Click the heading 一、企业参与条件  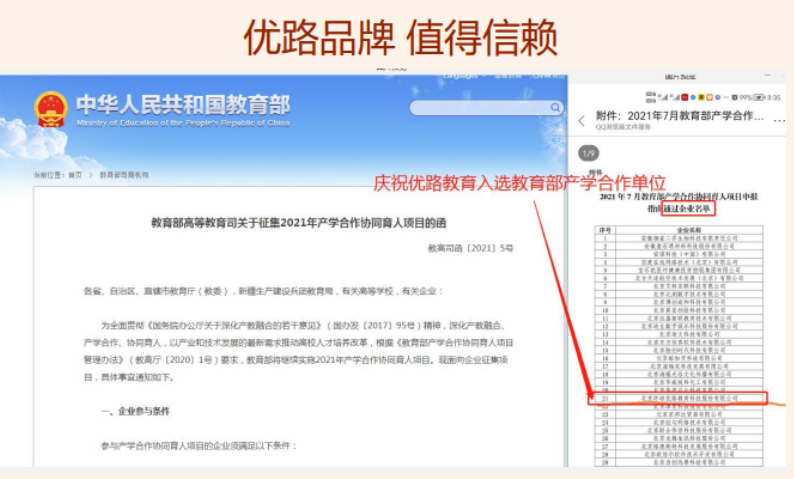pos(135,411)
